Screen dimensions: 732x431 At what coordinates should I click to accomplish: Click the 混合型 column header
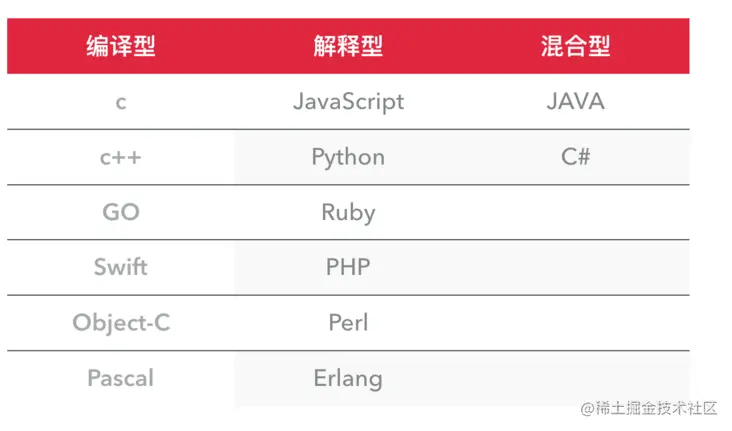click(575, 46)
